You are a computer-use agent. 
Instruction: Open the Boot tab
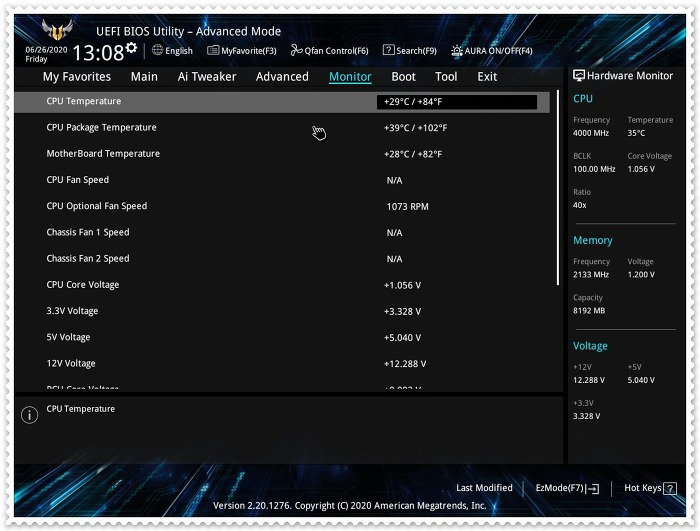[404, 77]
